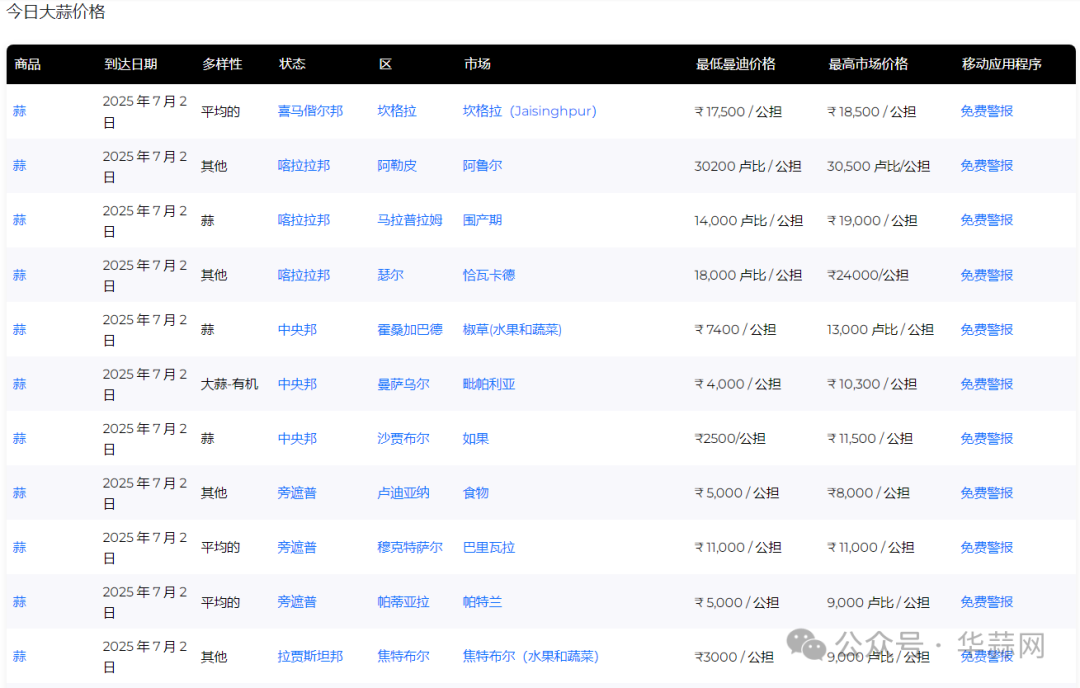Viewport: 1080px width, 688px height.
Task: Sort by the 到达日期 column header
Action: 130,64
